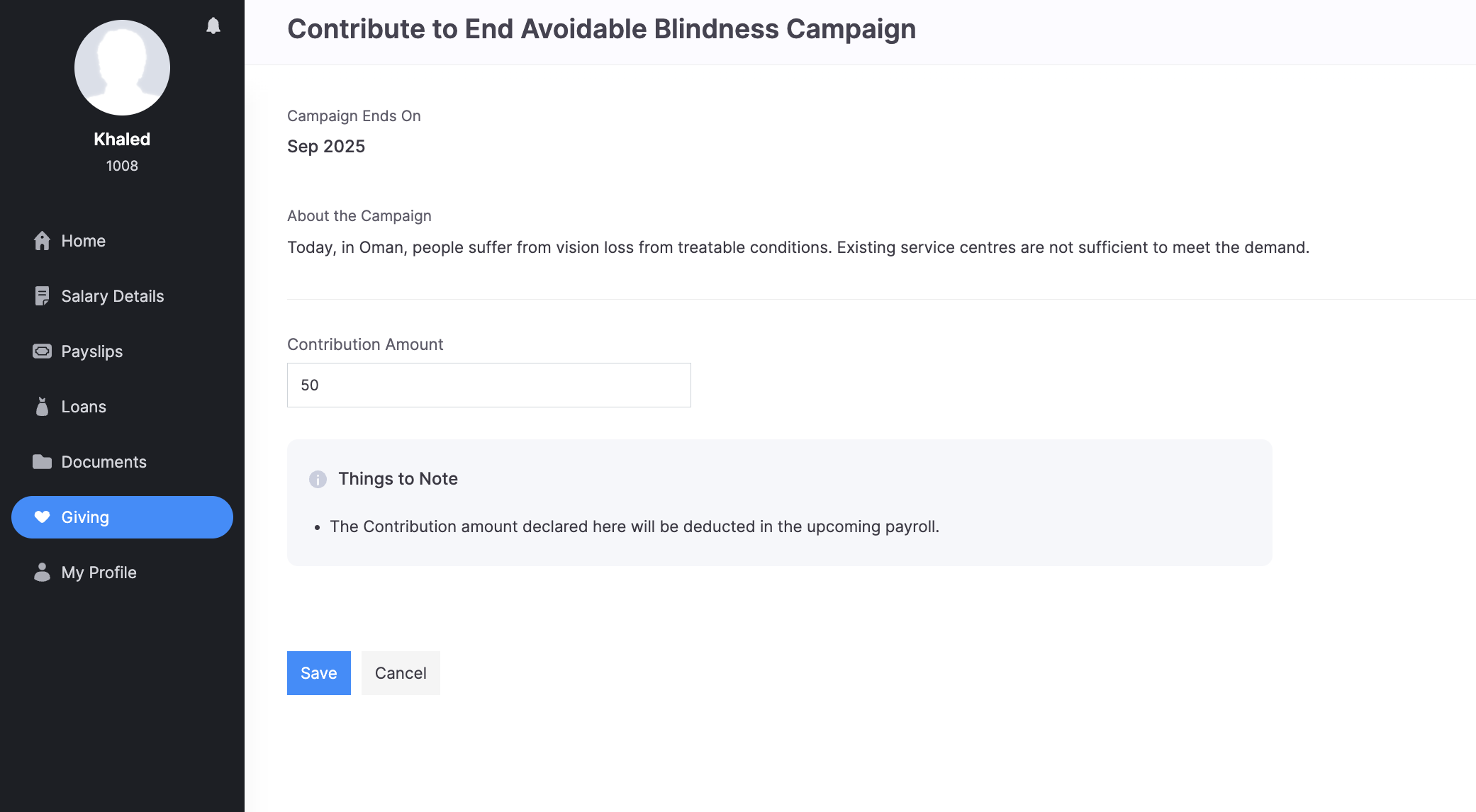Click the Home house icon
Screen dimensions: 1476x812
coord(43,241)
